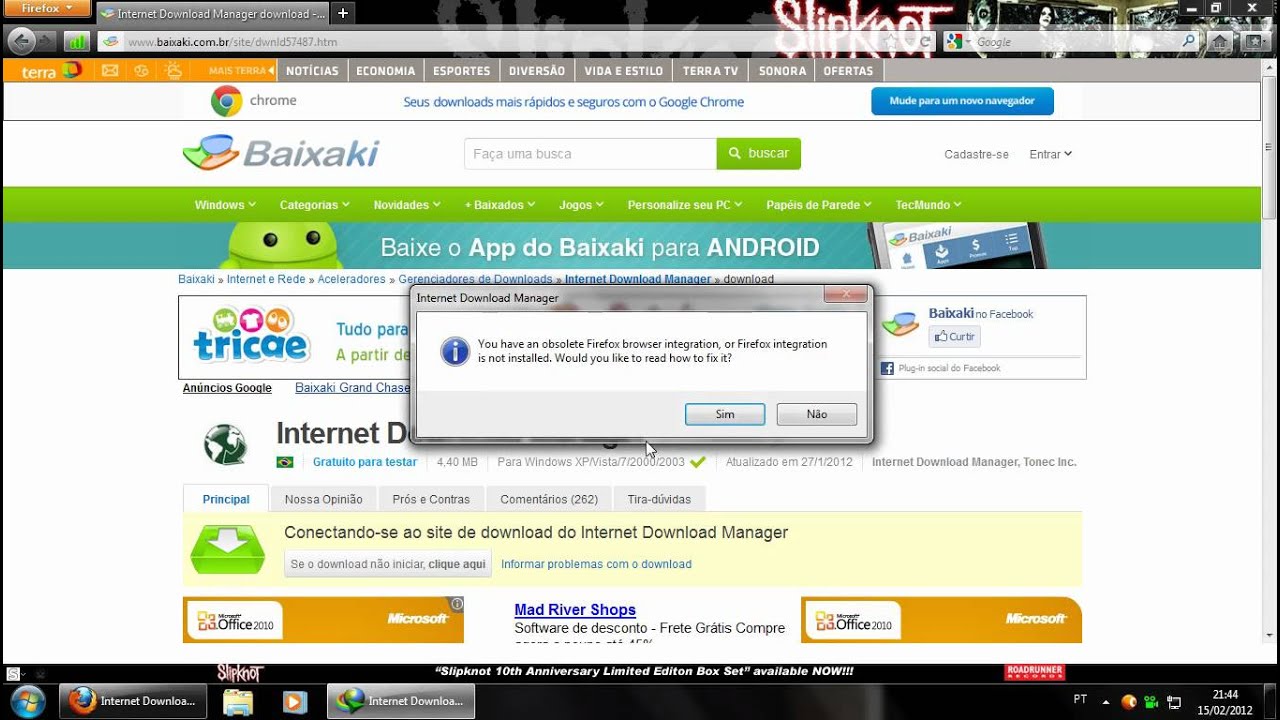Viewport: 1280px width, 720px height.
Task: Expand the Novidades dropdown menu
Action: pos(407,205)
